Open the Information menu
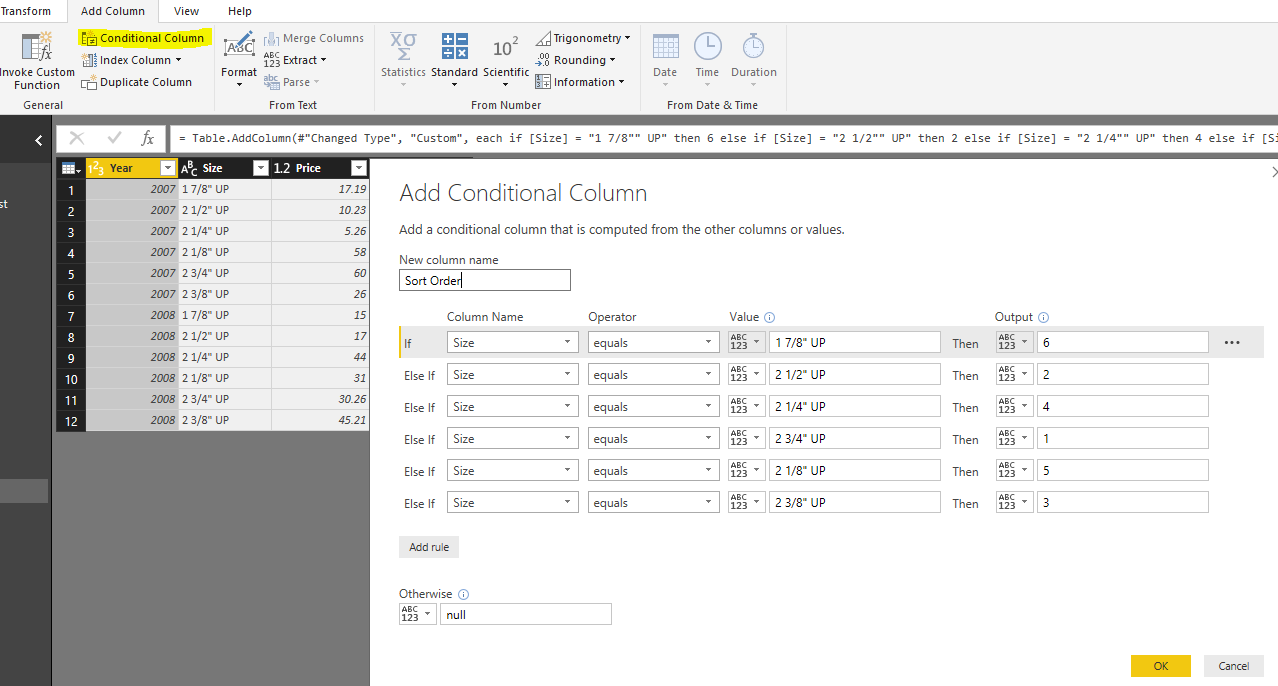This screenshot has height=686, width=1278. pyautogui.click(x=580, y=82)
